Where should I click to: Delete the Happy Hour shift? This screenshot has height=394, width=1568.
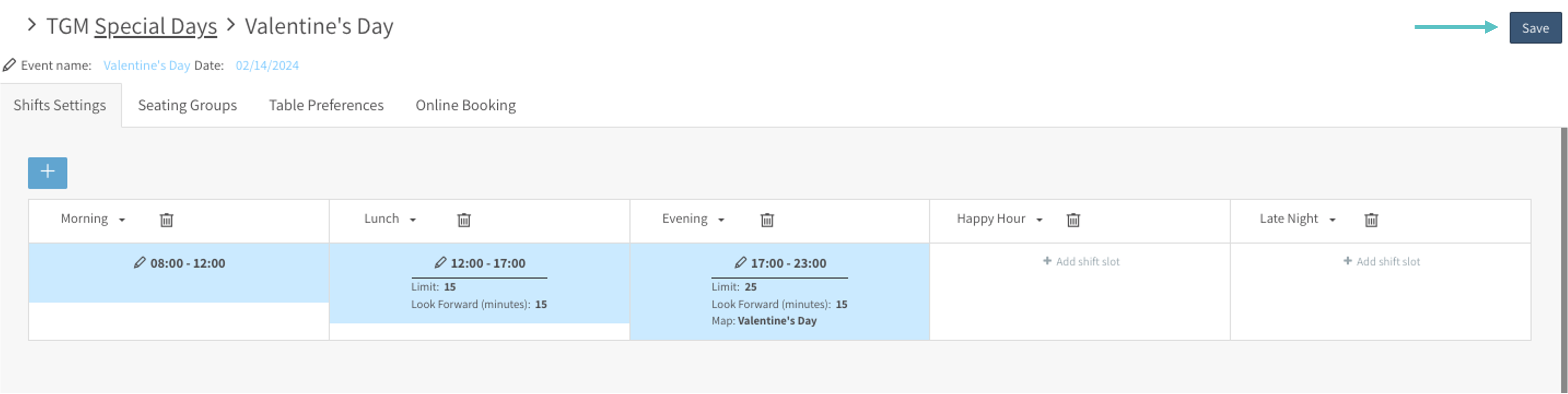point(1073,220)
